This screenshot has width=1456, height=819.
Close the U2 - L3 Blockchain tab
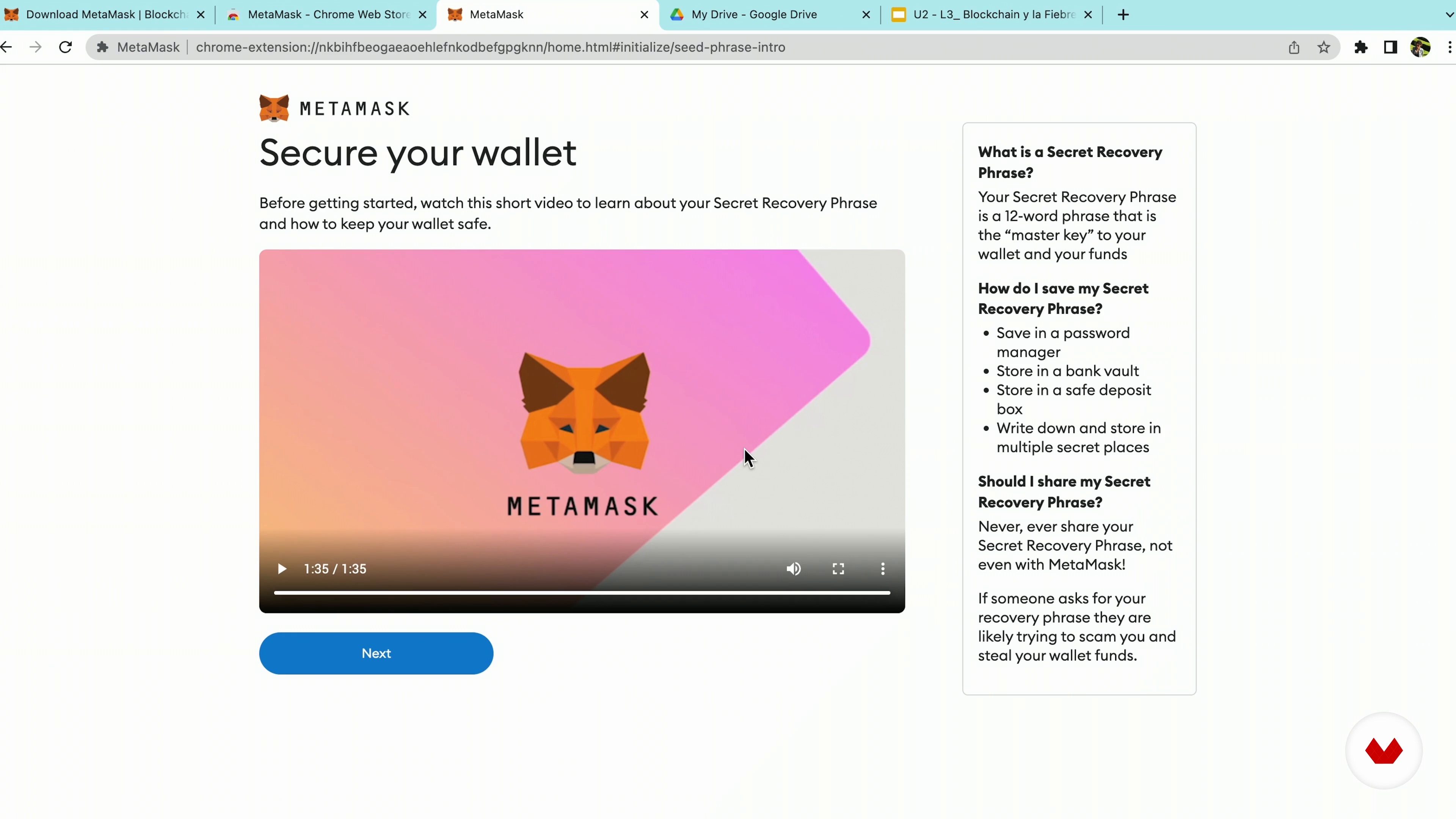[x=1088, y=15]
